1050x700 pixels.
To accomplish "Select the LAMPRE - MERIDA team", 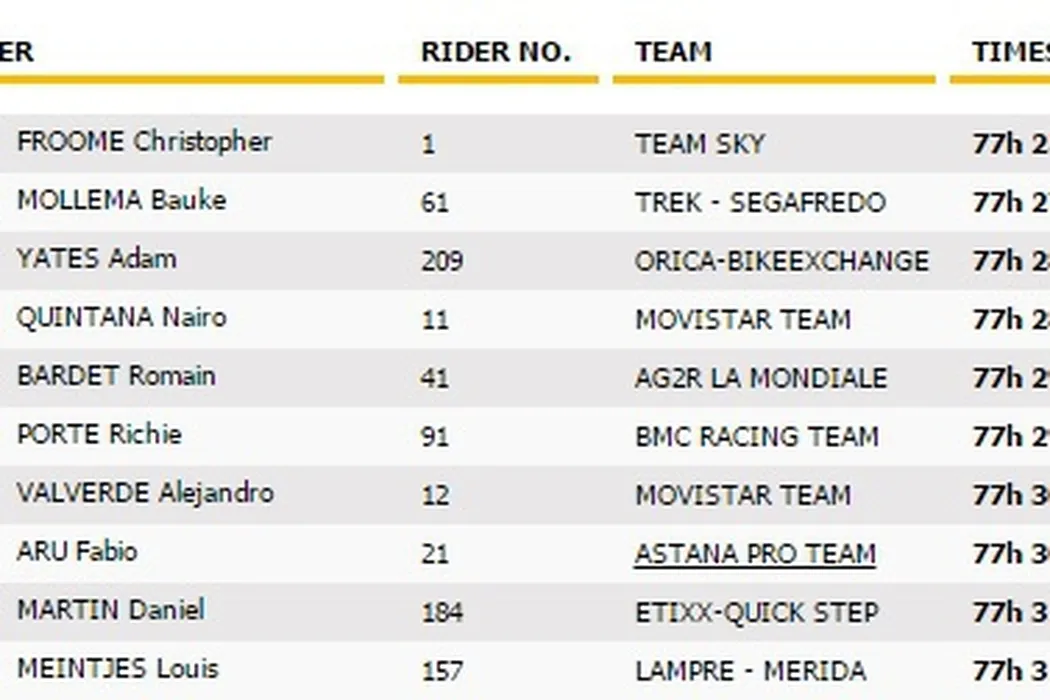I will [750, 671].
